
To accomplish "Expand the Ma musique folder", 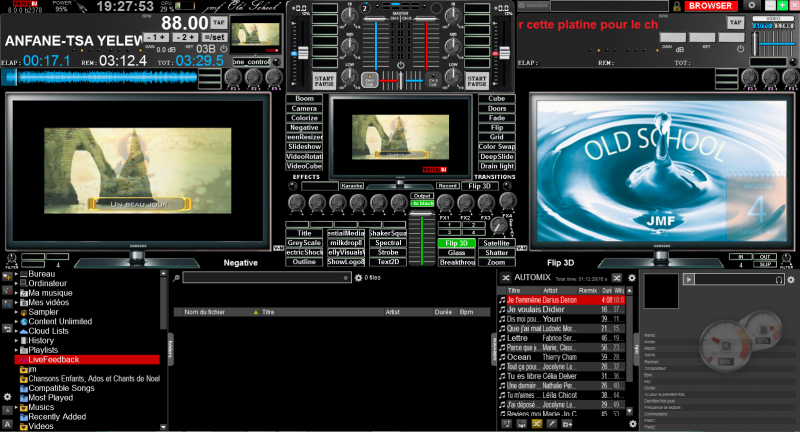I will [x=16, y=293].
